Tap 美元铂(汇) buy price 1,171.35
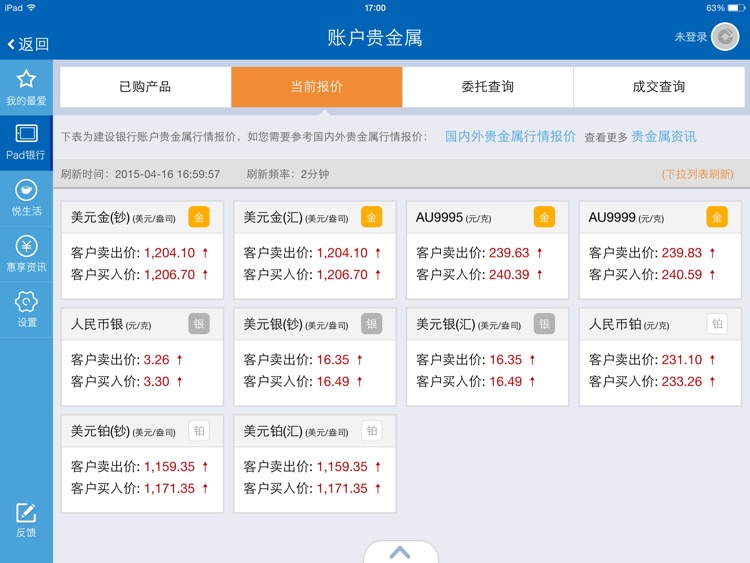 tap(342, 488)
